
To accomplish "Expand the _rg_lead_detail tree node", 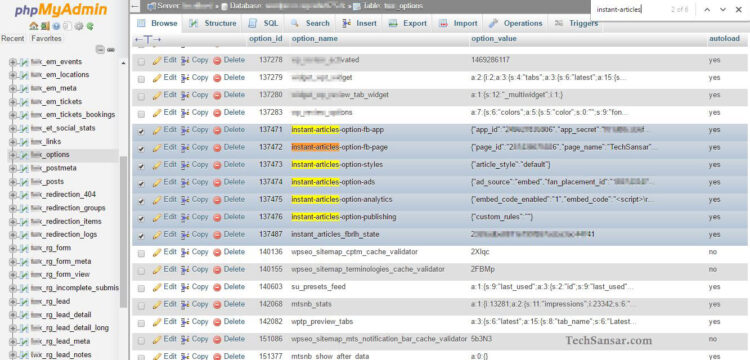I will (12, 315).
